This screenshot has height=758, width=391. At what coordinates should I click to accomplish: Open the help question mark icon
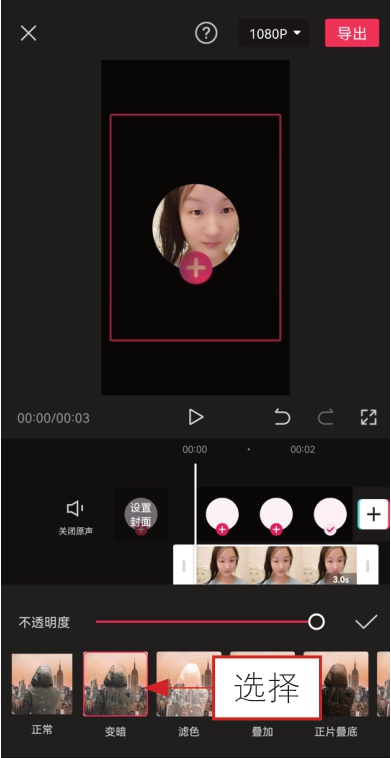click(206, 33)
